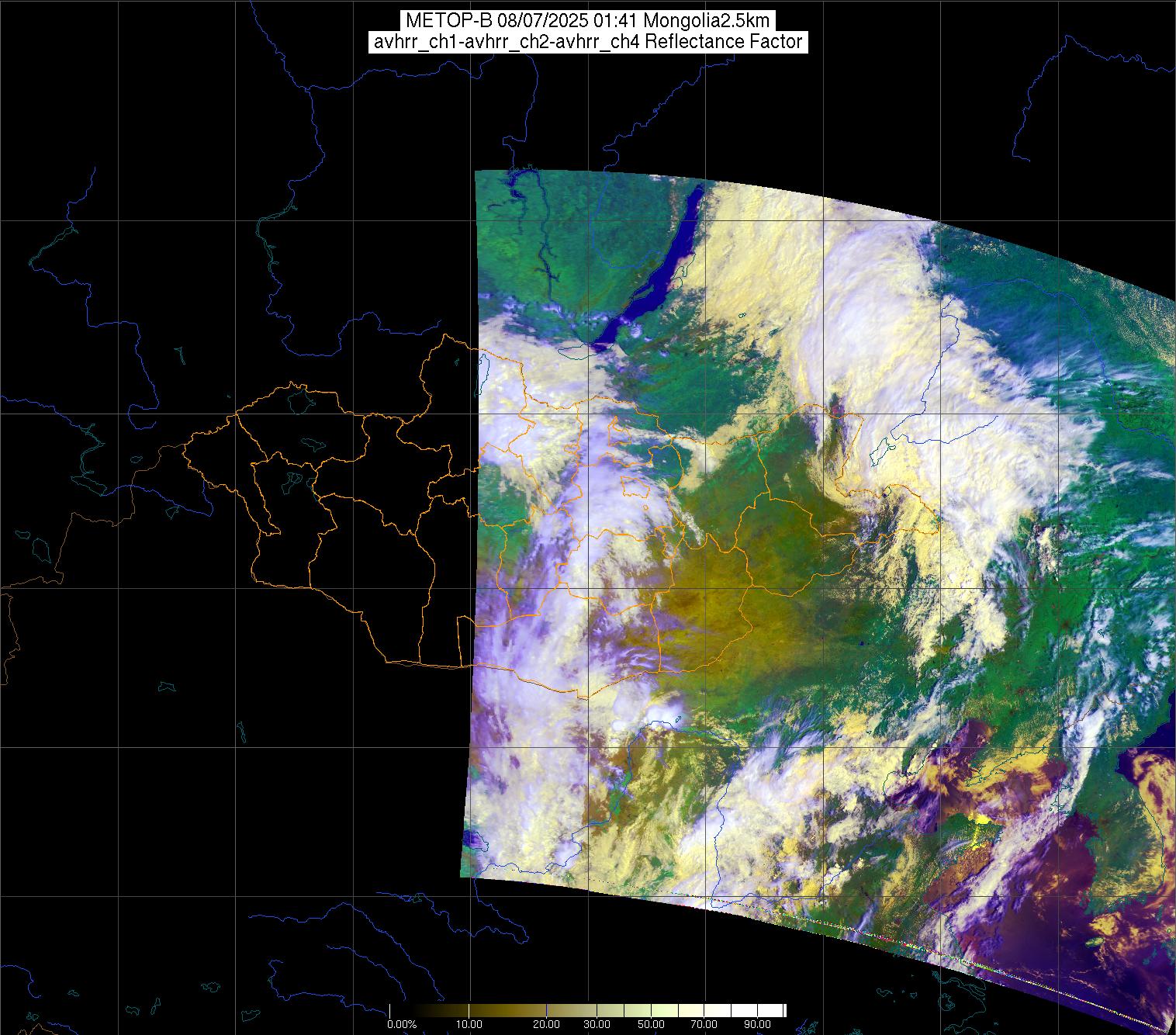Screen dimensions: 1176x1035
Task: Click the avhrr channels Reflectance Factor subtitle
Action: pyautogui.click(x=587, y=42)
